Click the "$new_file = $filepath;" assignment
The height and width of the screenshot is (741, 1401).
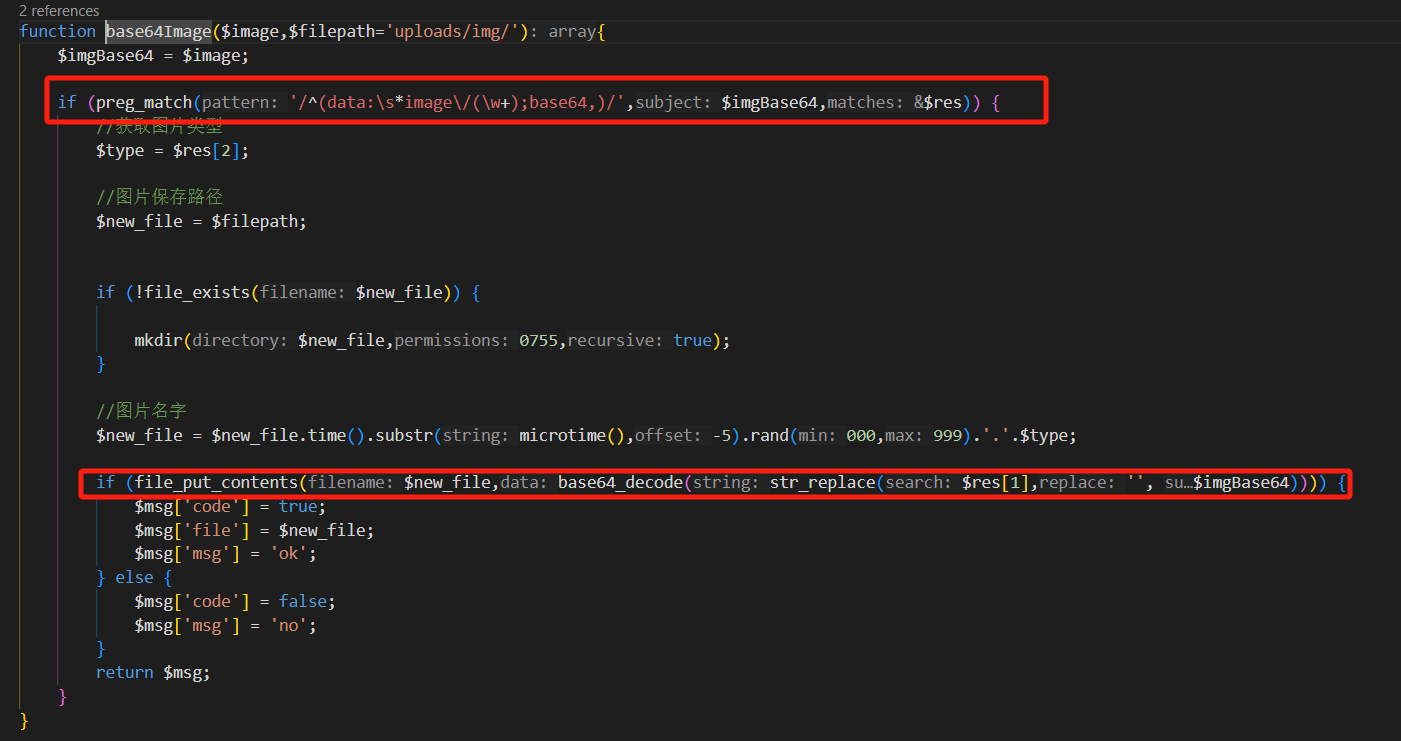click(x=201, y=221)
